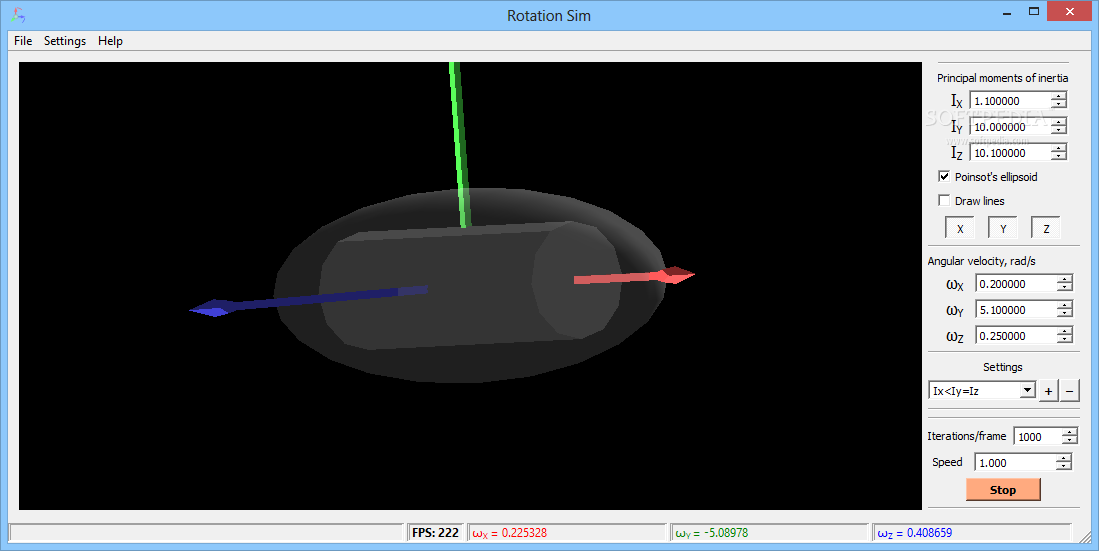The image size is (1099, 551).
Task: Stop the simulation with the Stop button
Action: pyautogui.click(x=1003, y=489)
